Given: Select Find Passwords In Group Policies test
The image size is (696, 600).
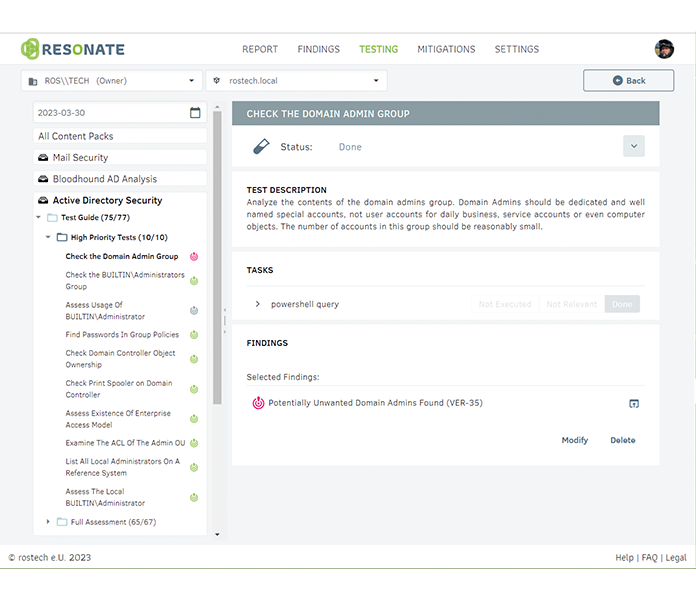Looking at the screenshot, I should click(122, 335).
